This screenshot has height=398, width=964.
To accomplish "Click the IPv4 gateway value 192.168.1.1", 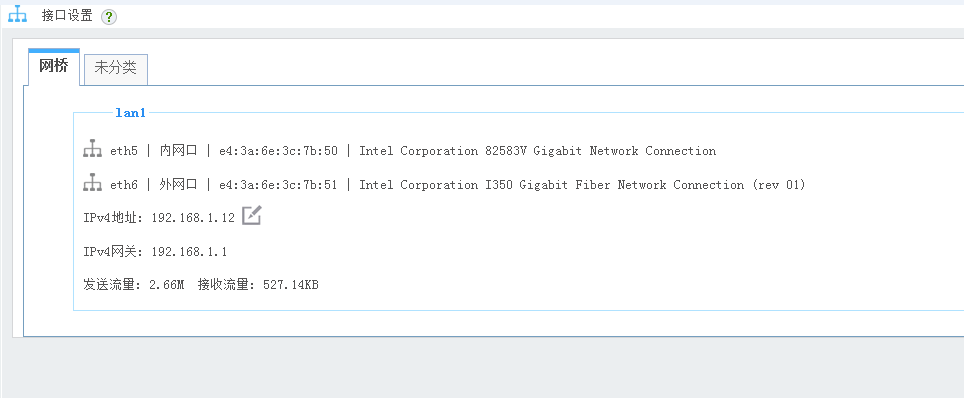I will pos(189,252).
